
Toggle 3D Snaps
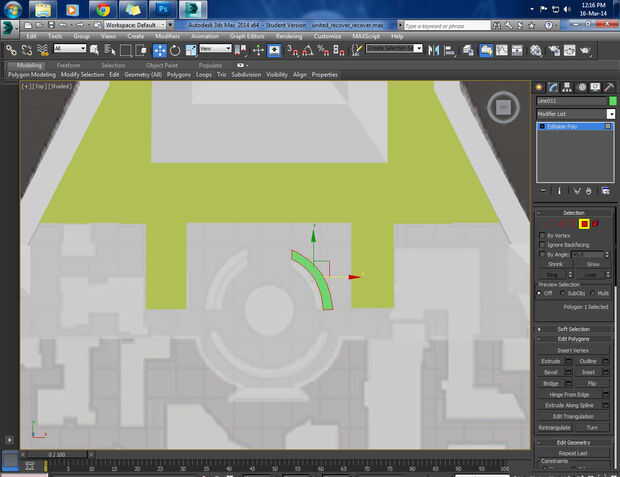(x=293, y=50)
